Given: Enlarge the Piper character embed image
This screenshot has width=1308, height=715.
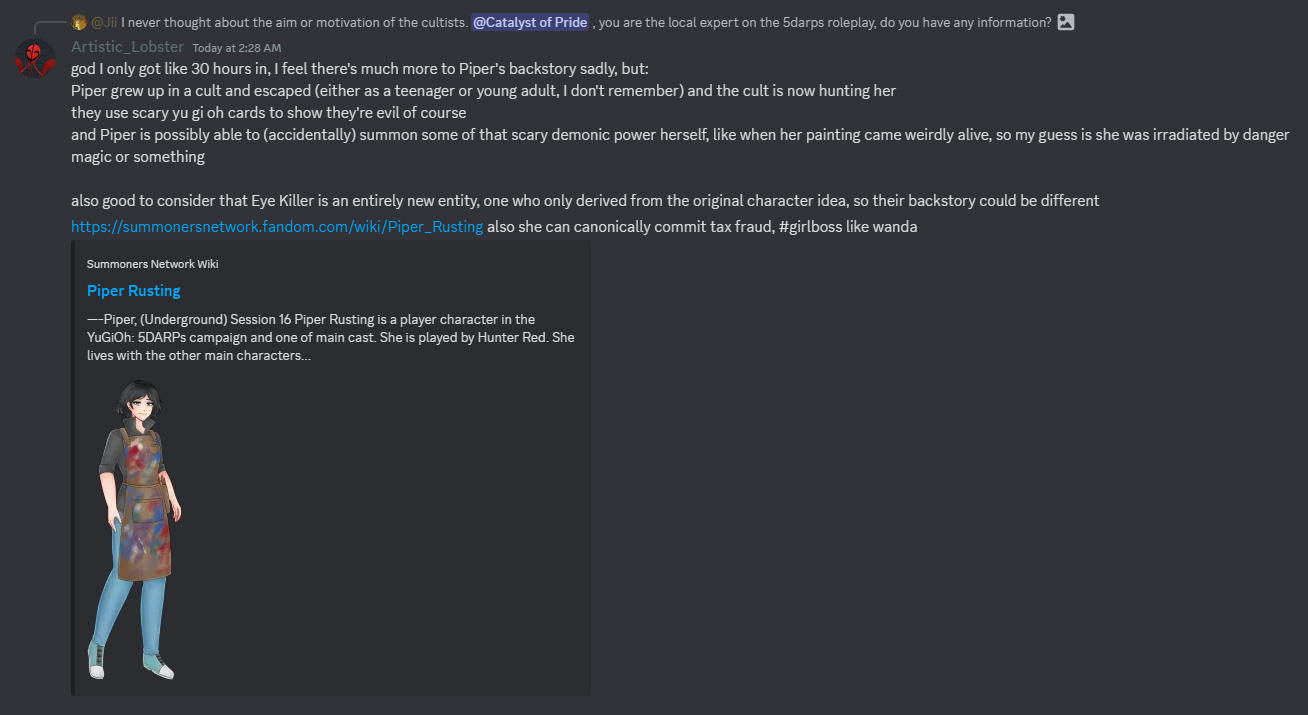Looking at the screenshot, I should [135, 529].
